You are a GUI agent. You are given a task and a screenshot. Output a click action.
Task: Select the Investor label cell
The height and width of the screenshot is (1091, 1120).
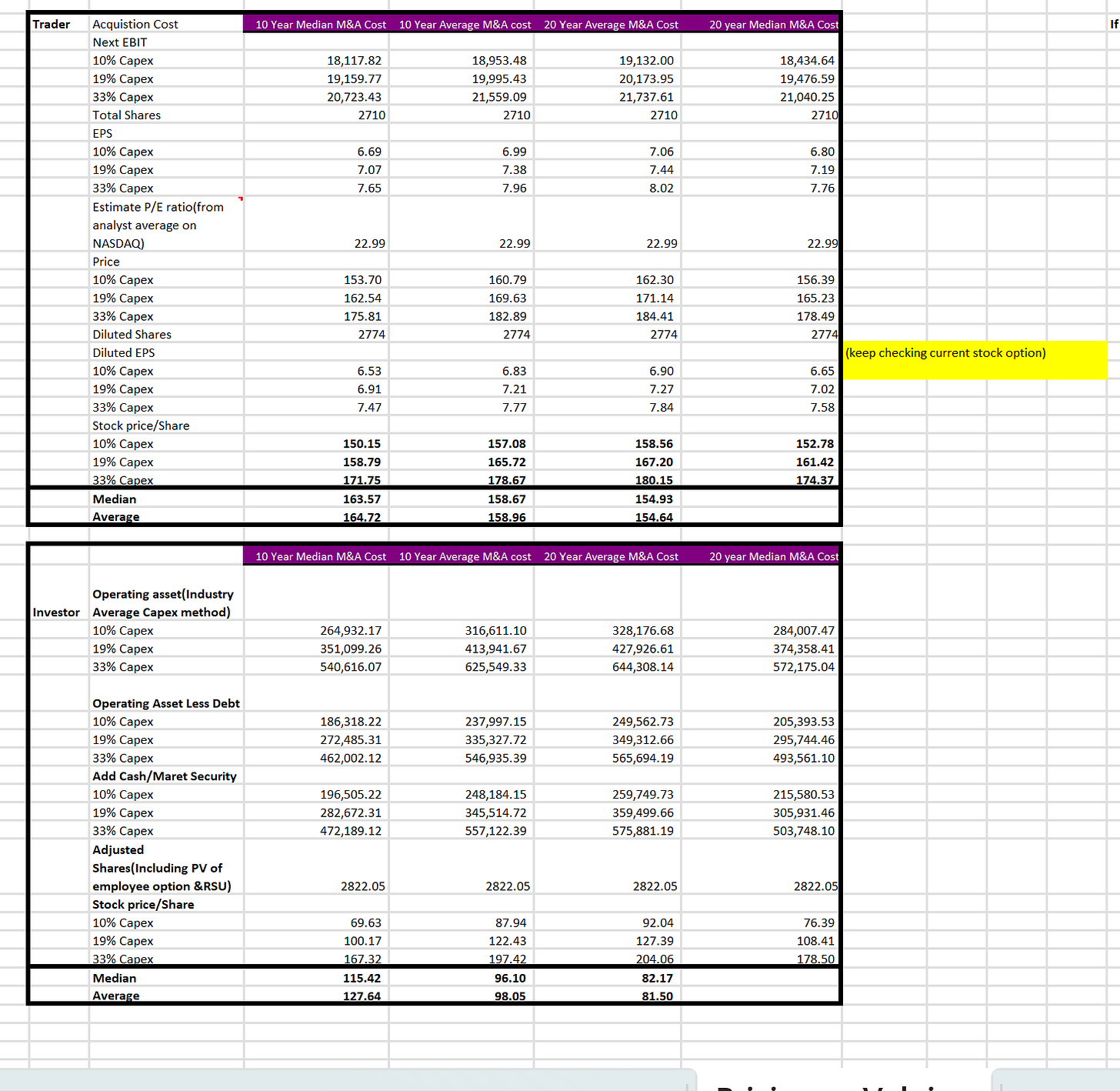click(56, 612)
